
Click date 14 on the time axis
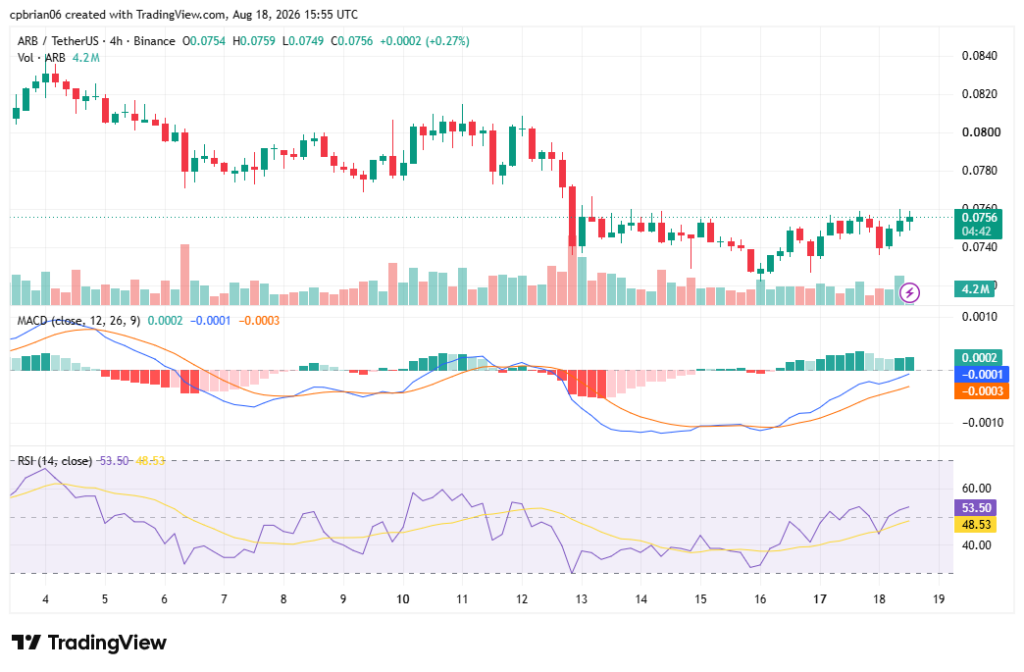(641, 600)
